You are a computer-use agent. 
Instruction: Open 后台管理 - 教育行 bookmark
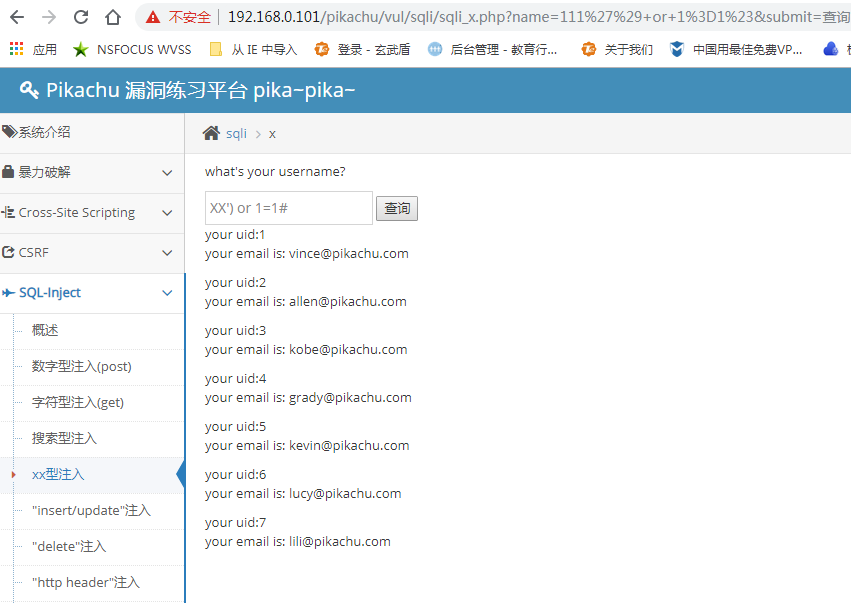pos(492,49)
